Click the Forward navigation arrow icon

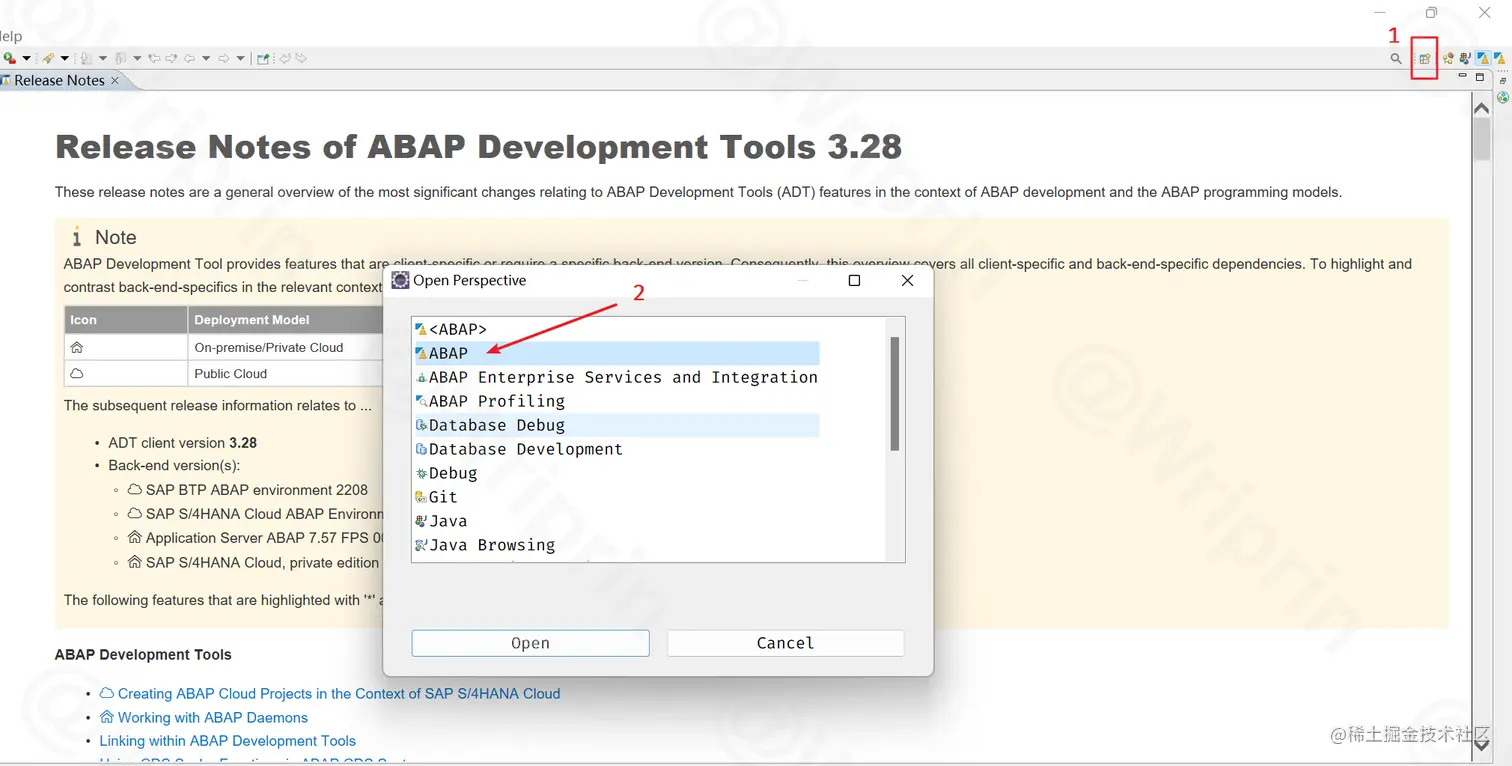(223, 58)
